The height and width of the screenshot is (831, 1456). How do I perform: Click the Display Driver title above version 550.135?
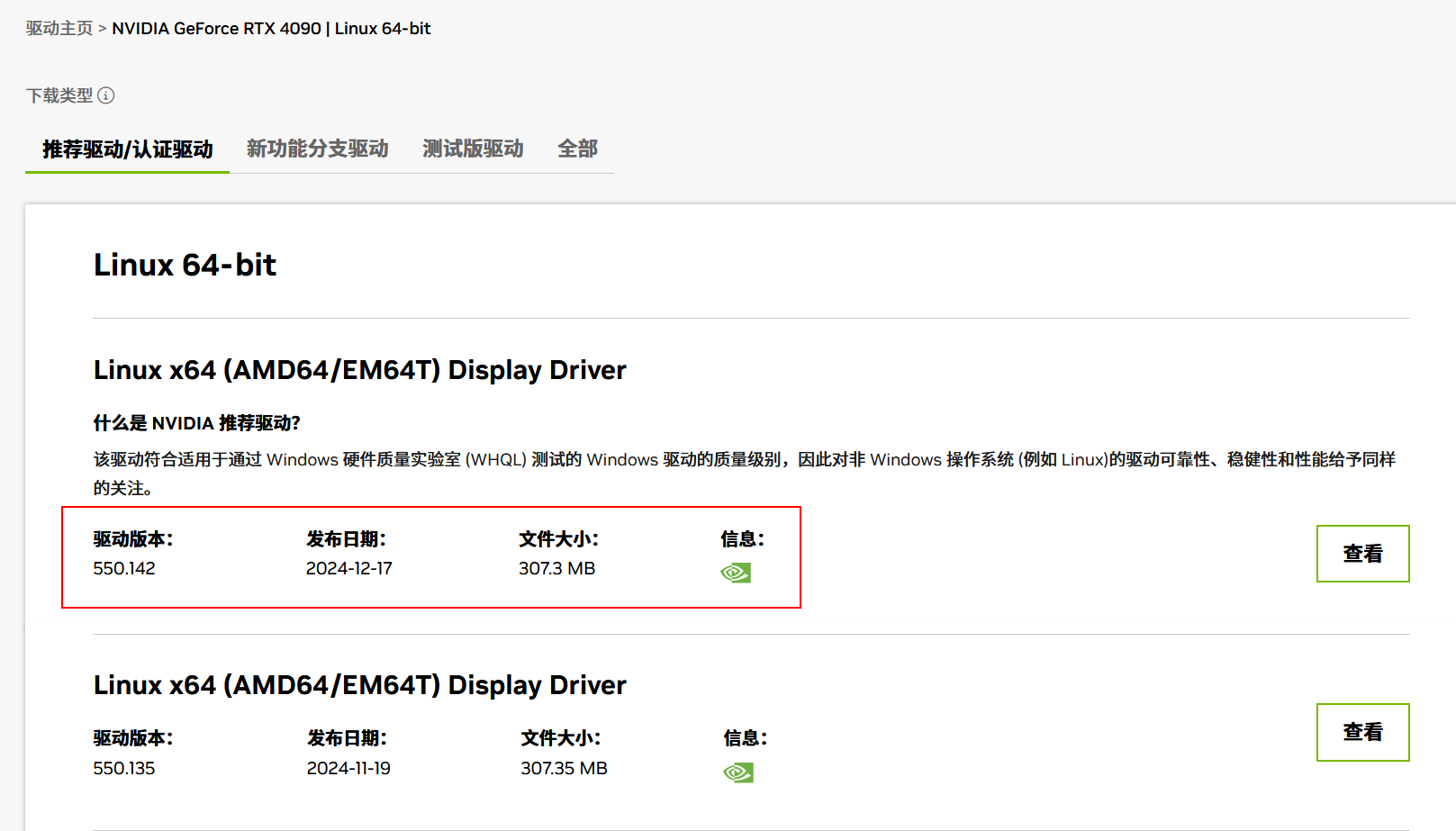[x=360, y=685]
